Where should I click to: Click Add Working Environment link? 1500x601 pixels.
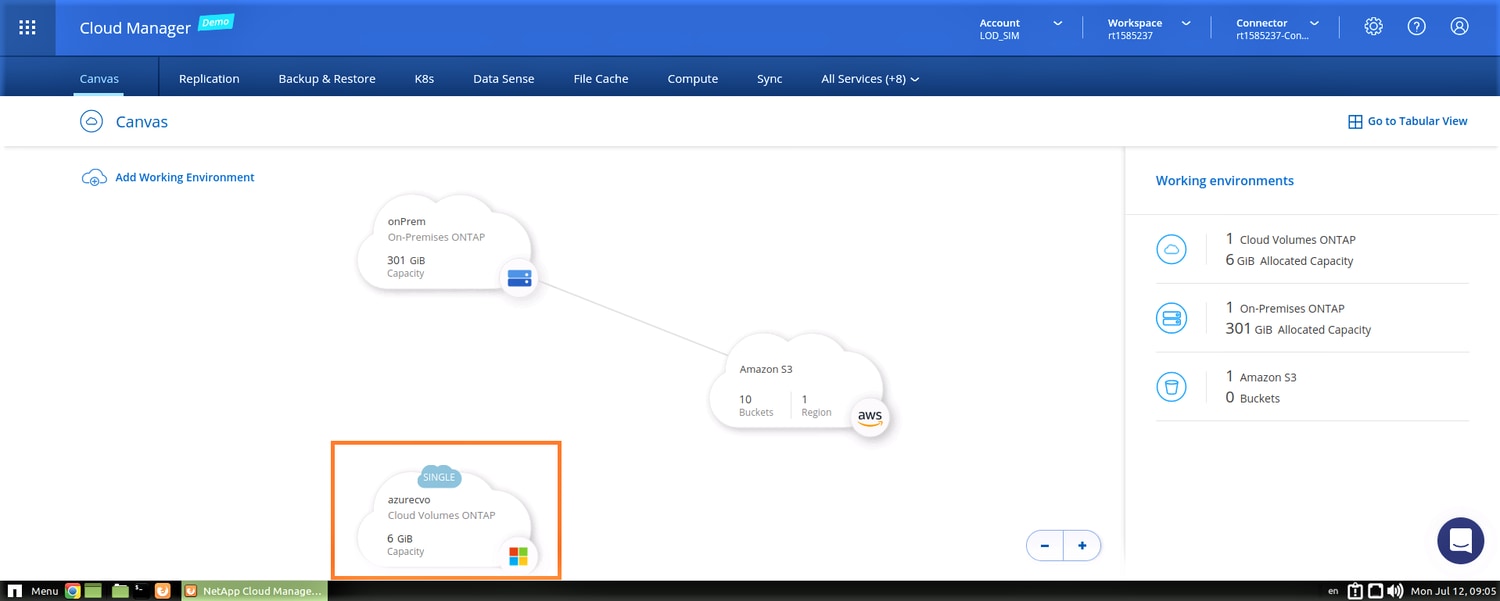185,177
